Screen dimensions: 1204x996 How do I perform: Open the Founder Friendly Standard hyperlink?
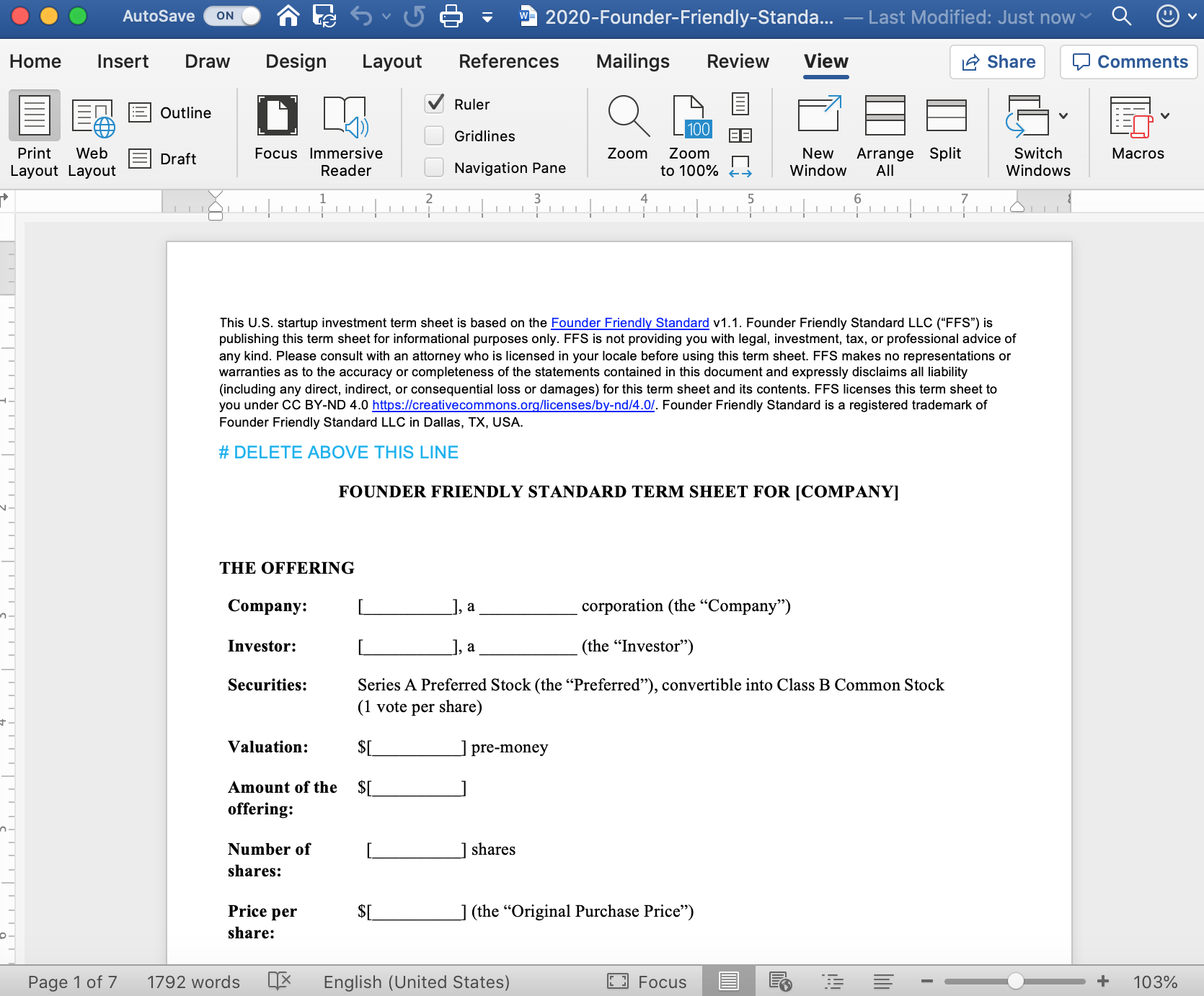628,322
